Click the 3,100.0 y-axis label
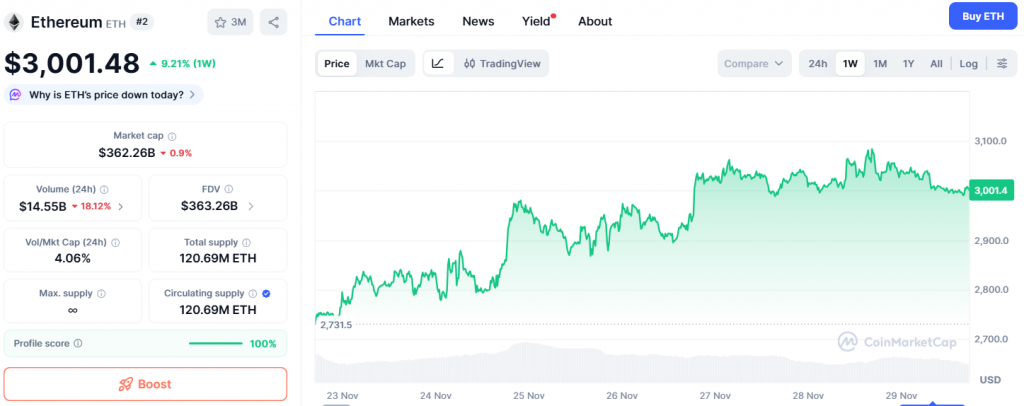This screenshot has width=1024, height=406. (991, 141)
